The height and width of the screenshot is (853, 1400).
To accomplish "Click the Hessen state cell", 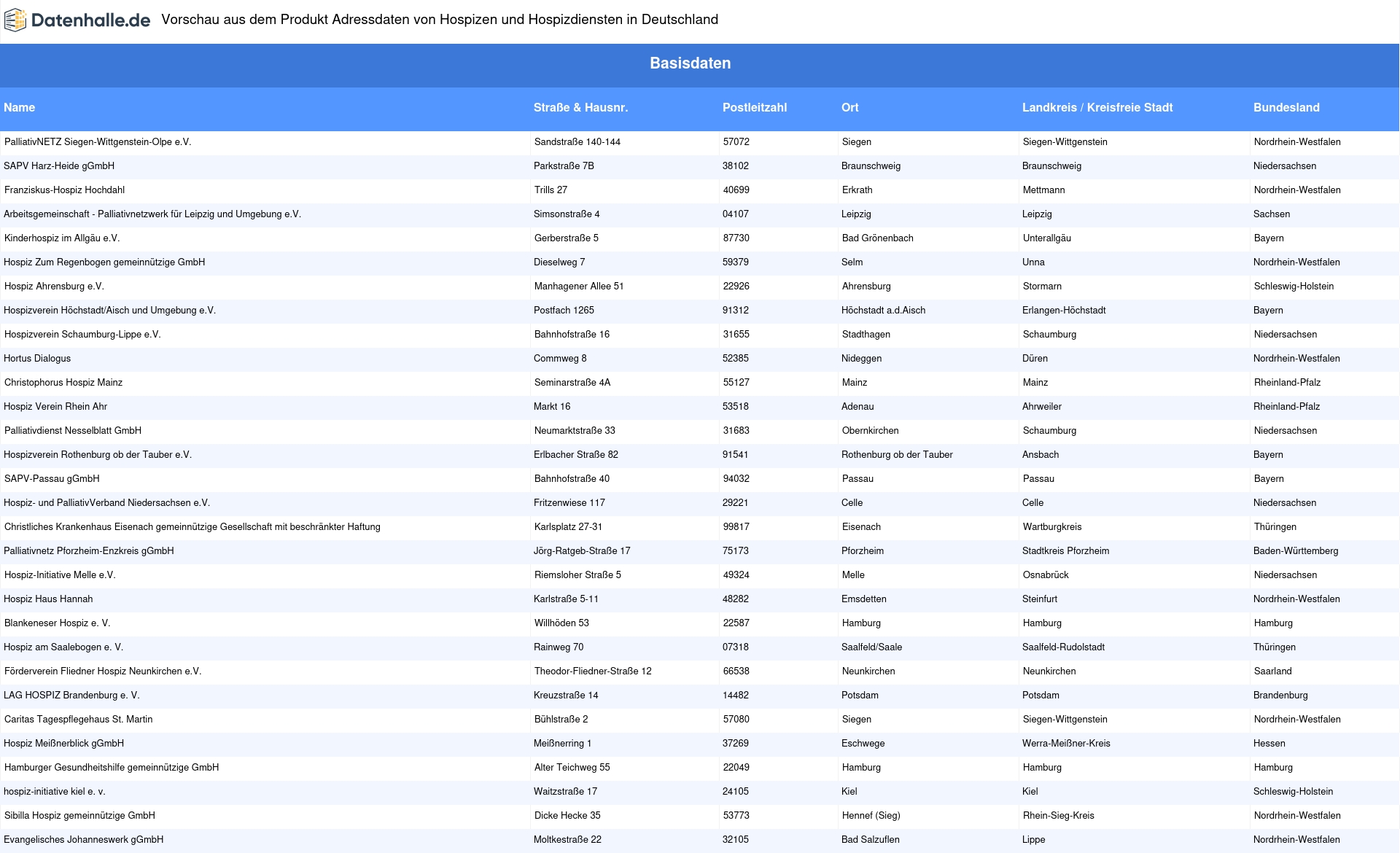I will pyautogui.click(x=1269, y=744).
